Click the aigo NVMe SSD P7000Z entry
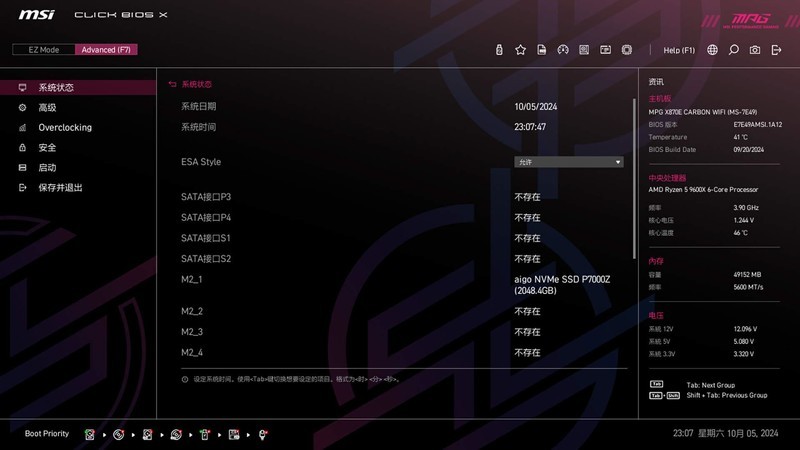This screenshot has width=800, height=450. [x=562, y=285]
